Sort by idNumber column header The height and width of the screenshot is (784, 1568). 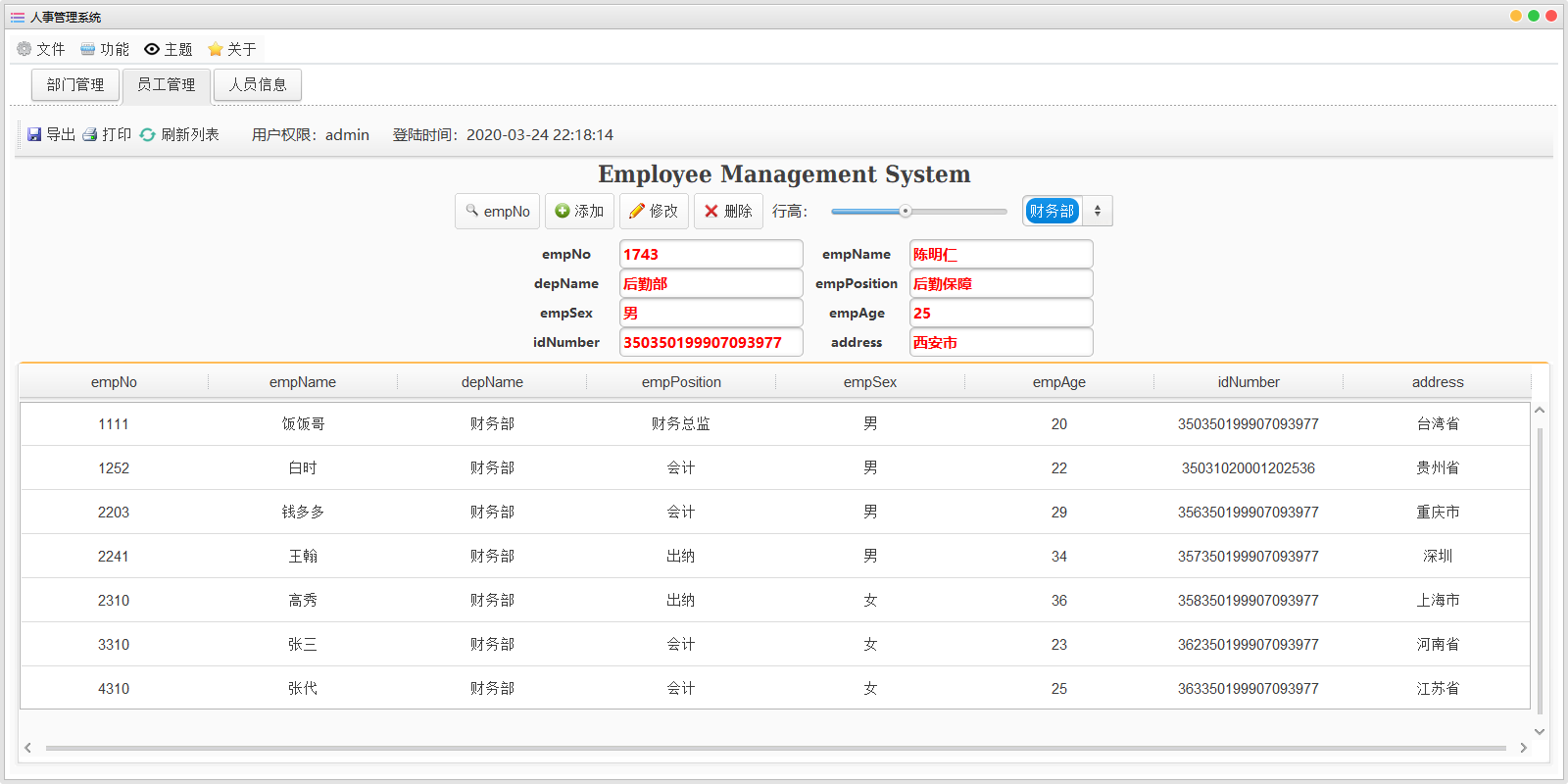(1249, 382)
